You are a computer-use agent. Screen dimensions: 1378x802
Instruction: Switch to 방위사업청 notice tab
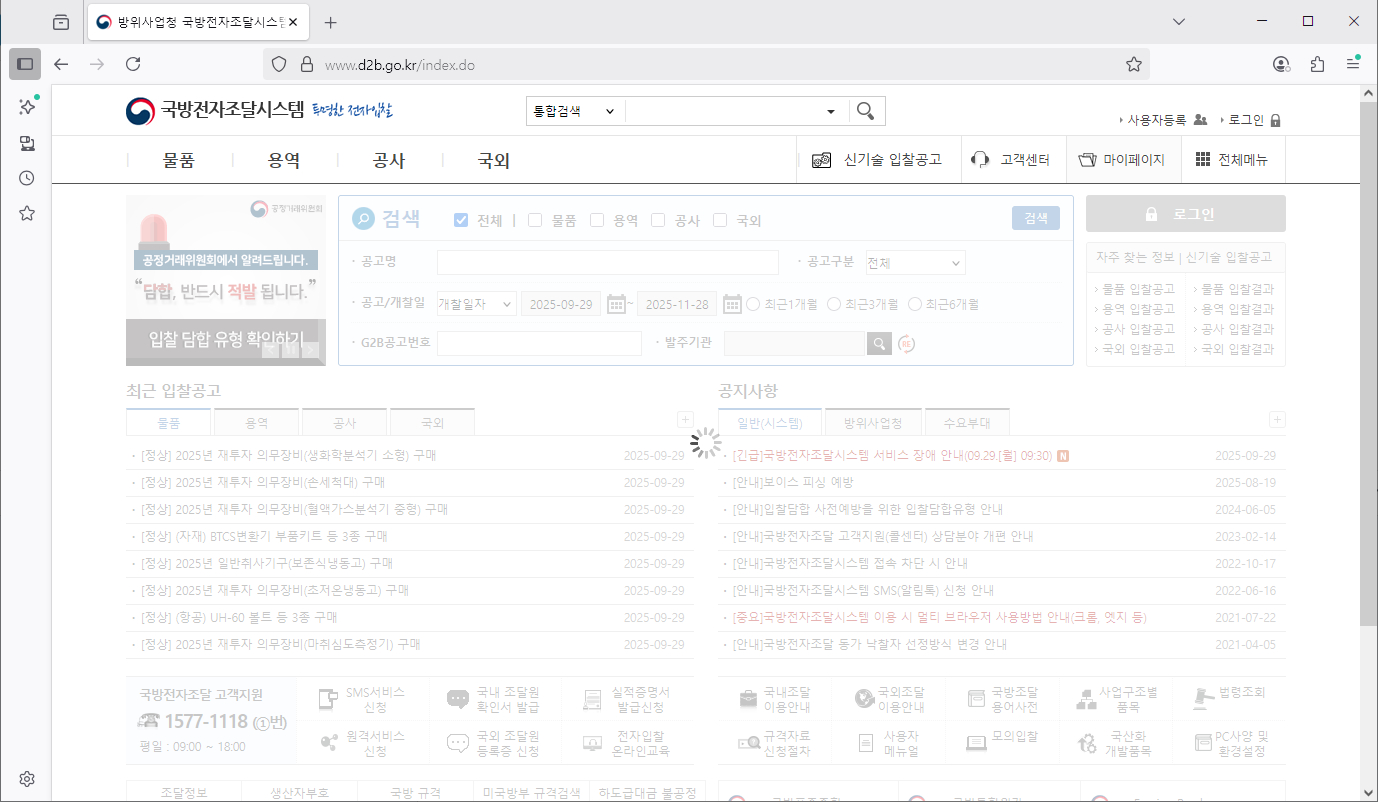click(873, 423)
